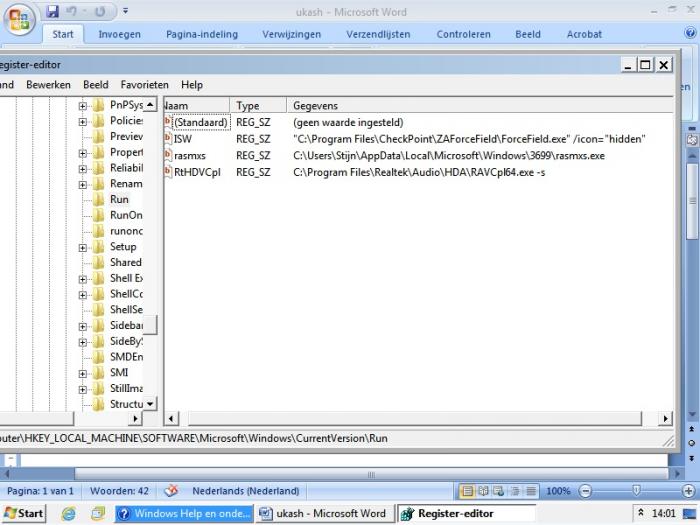Expand the Sidebar tree node
The height and width of the screenshot is (525, 700).
coord(83,326)
